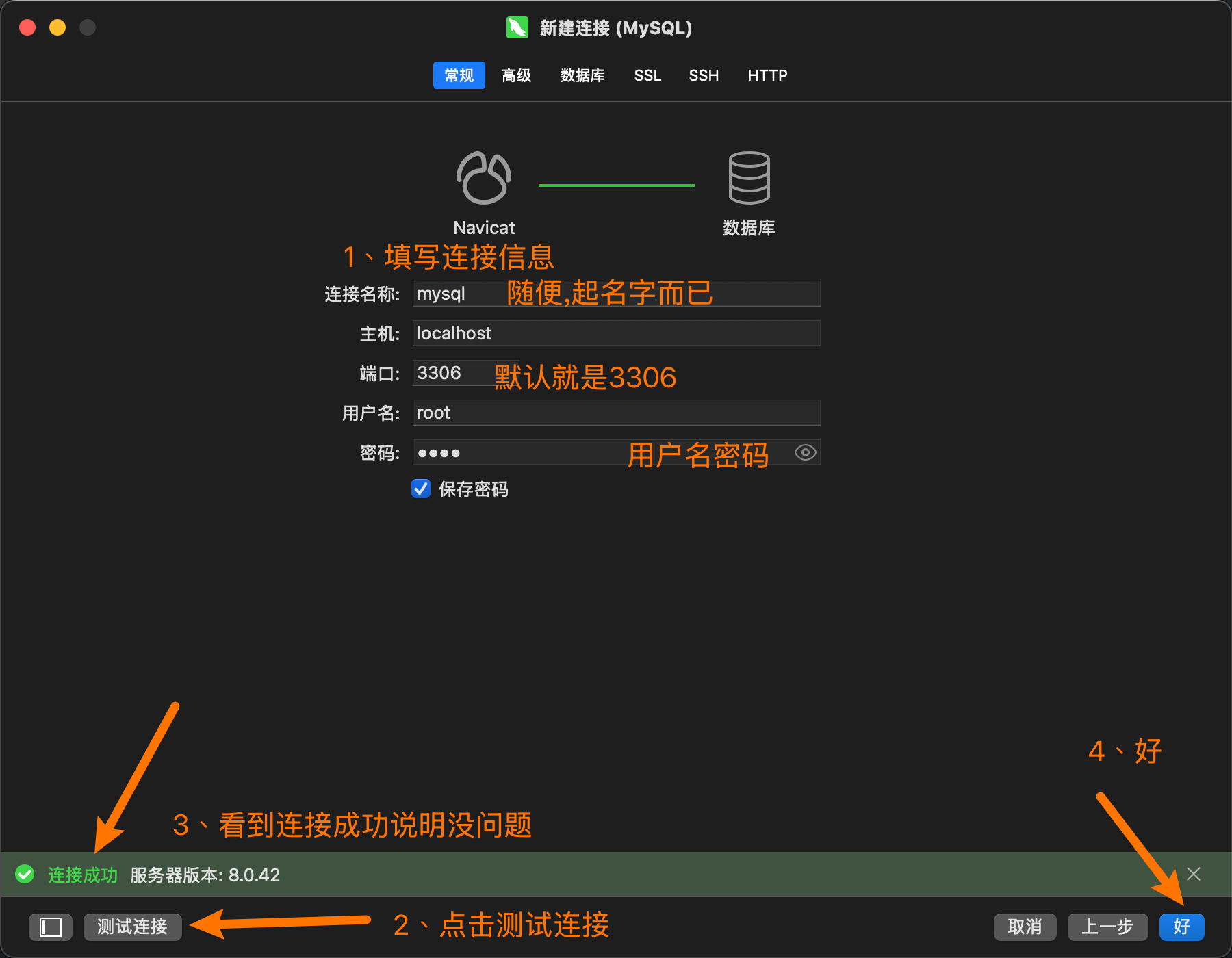Click the 新建连接 (MySQL) window title
This screenshot has height=958, width=1232.
coord(616,28)
